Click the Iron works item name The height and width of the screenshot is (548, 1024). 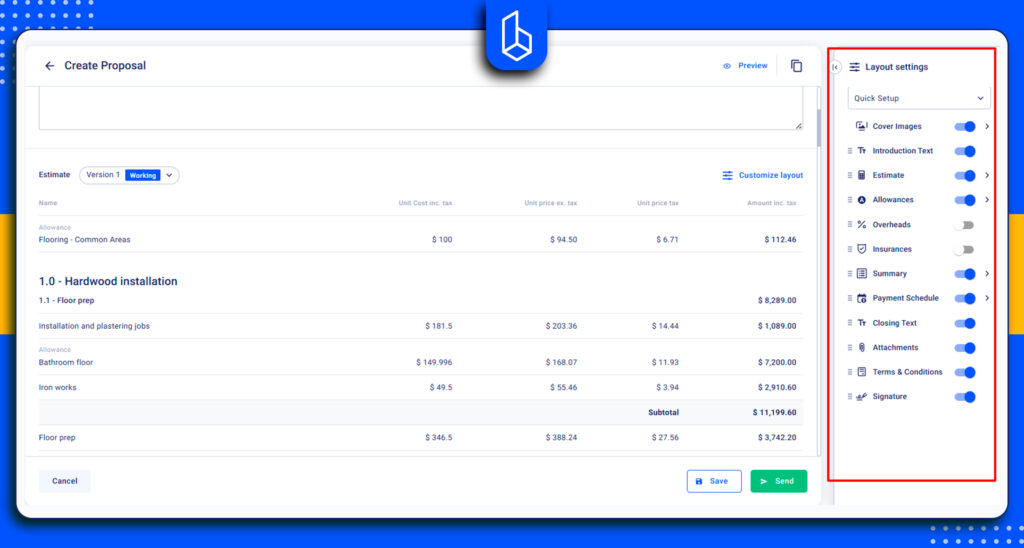click(x=57, y=387)
